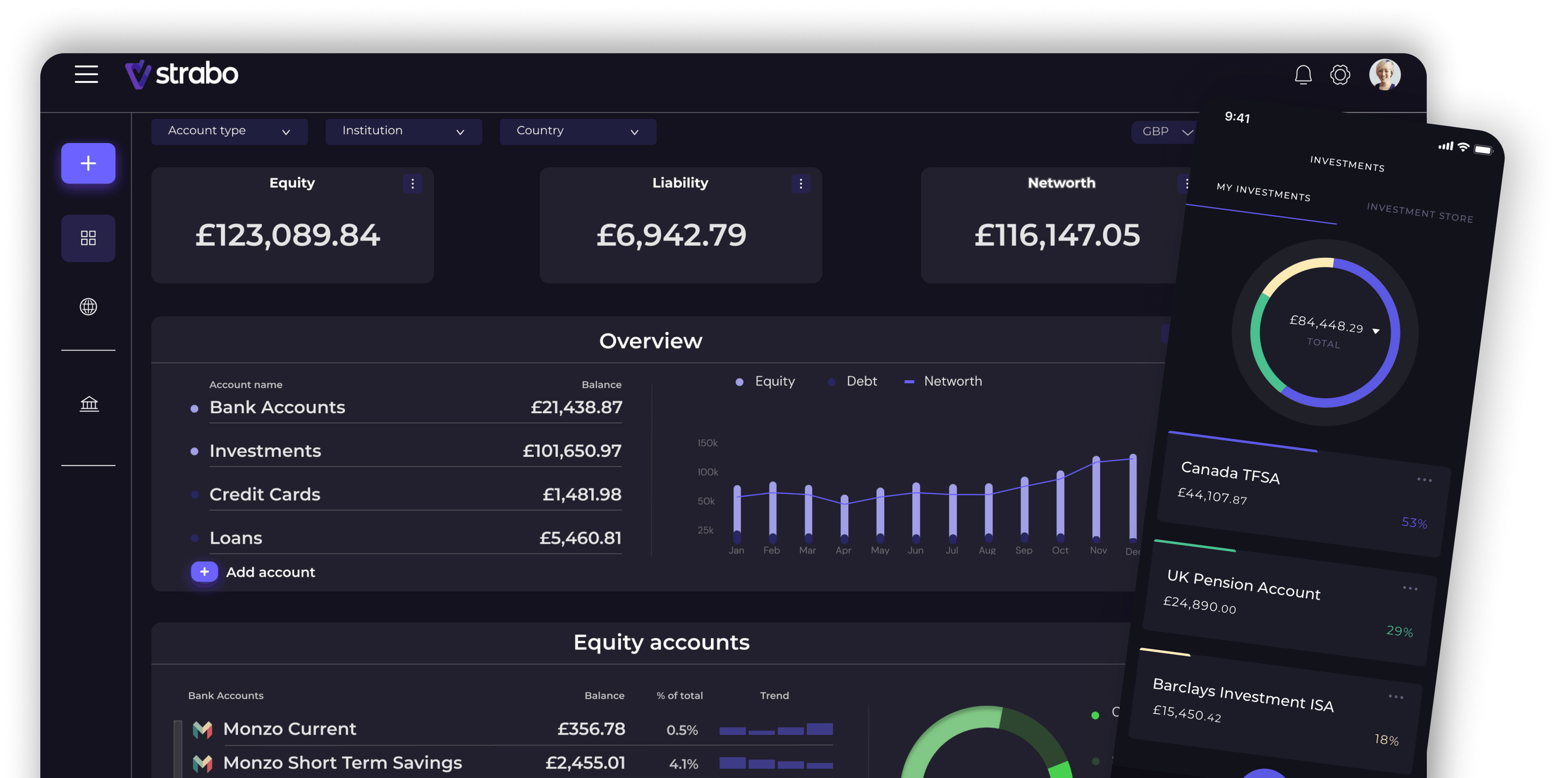Open the GBP currency selector
The image size is (1568, 778).
click(1164, 131)
